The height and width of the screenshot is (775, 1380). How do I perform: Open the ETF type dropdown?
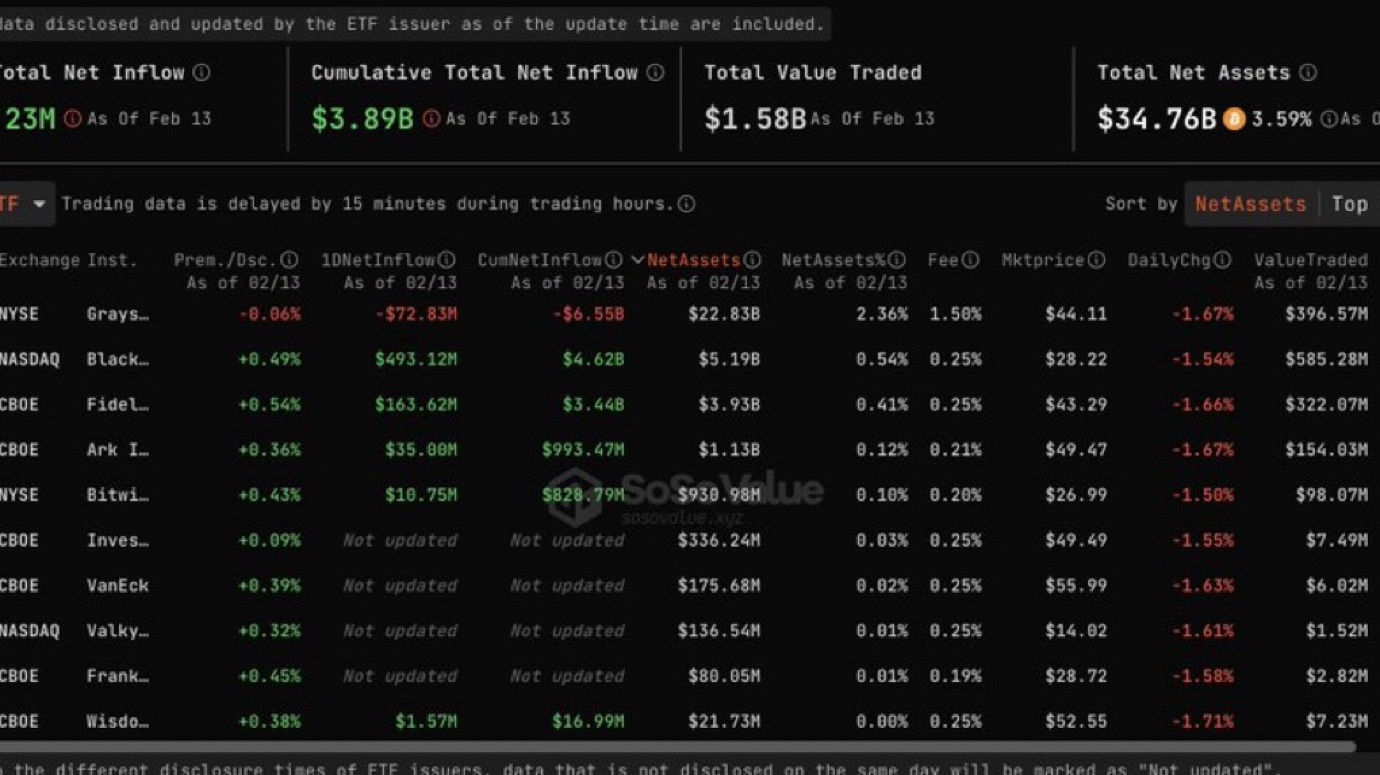[x=24, y=204]
